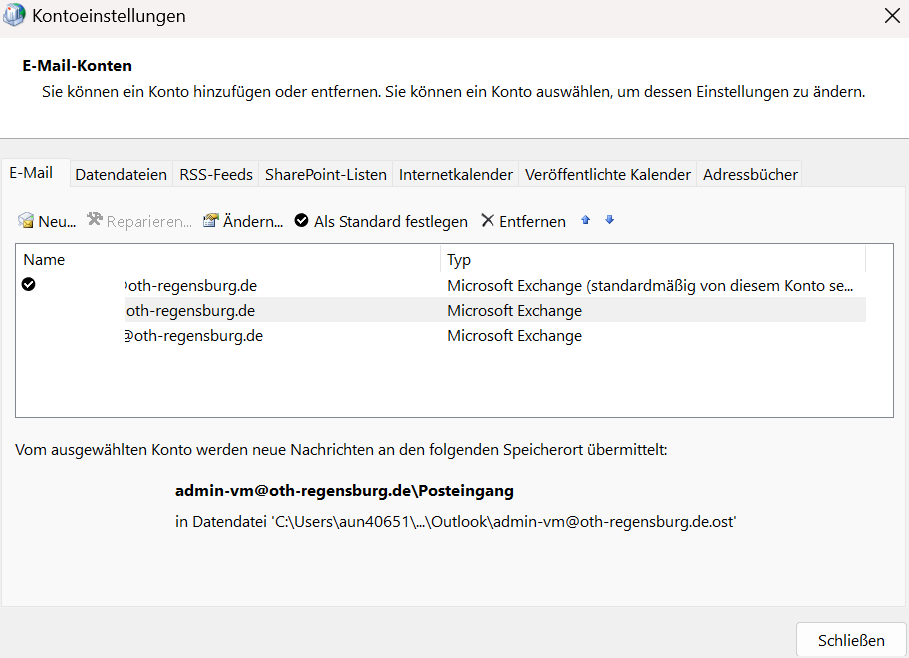Screen dimensions: 909x658
Task: Click the Reparieren... tools icon
Action: [x=95, y=221]
